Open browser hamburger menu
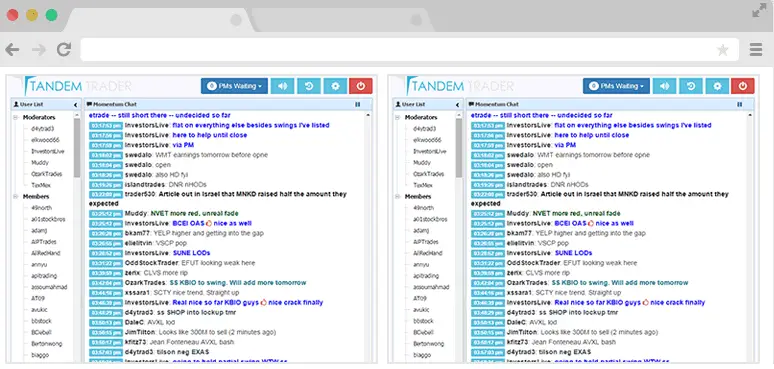Image resolution: width=774 pixels, height=369 pixels. pyautogui.click(x=756, y=49)
